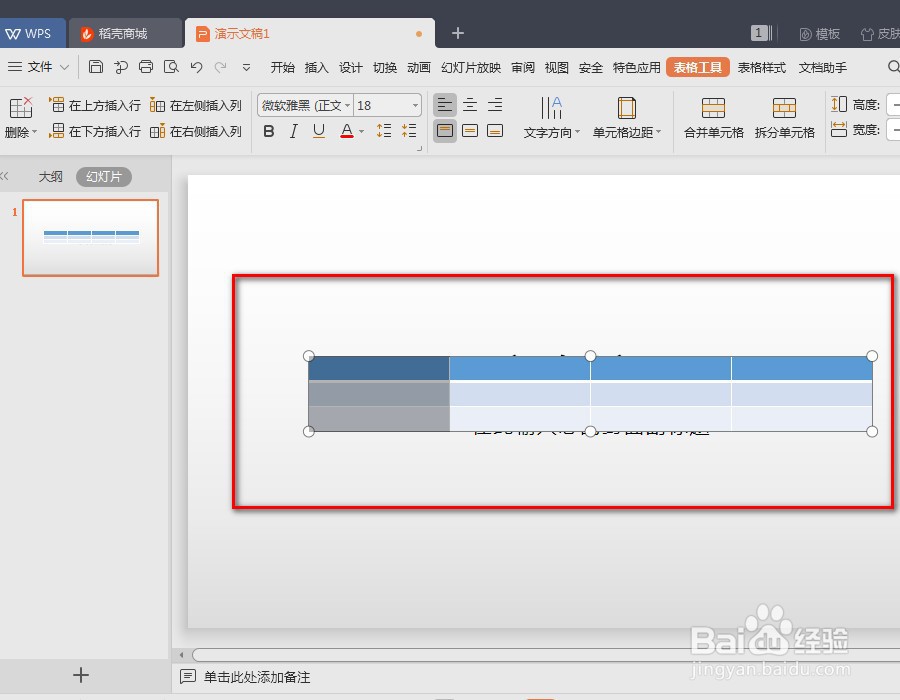Click Split Cells (拆分单元格)
Image resolution: width=900 pixels, height=700 pixels.
[785, 118]
